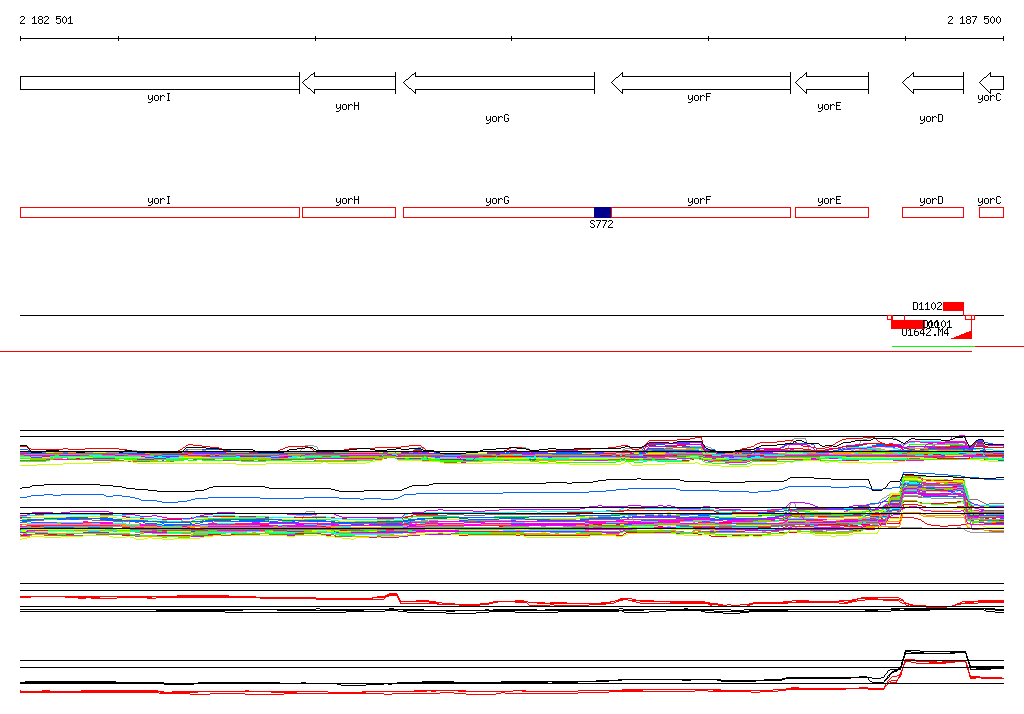Click the U1642.M4 label
1024x714 pixels.
924,332
